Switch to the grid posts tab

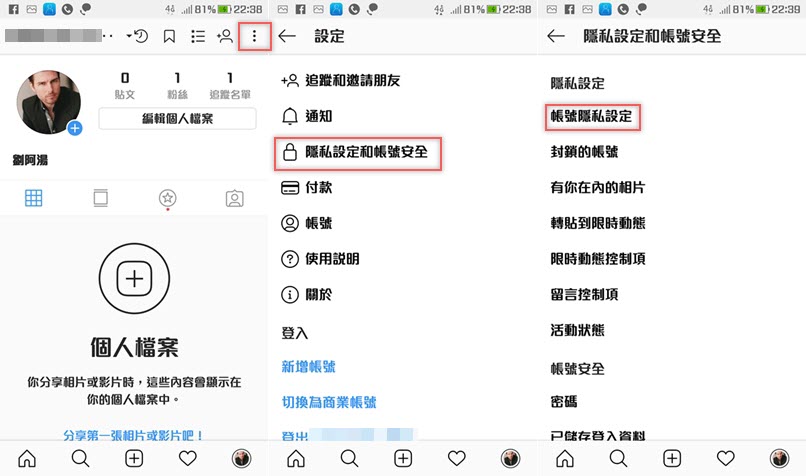pos(33,198)
